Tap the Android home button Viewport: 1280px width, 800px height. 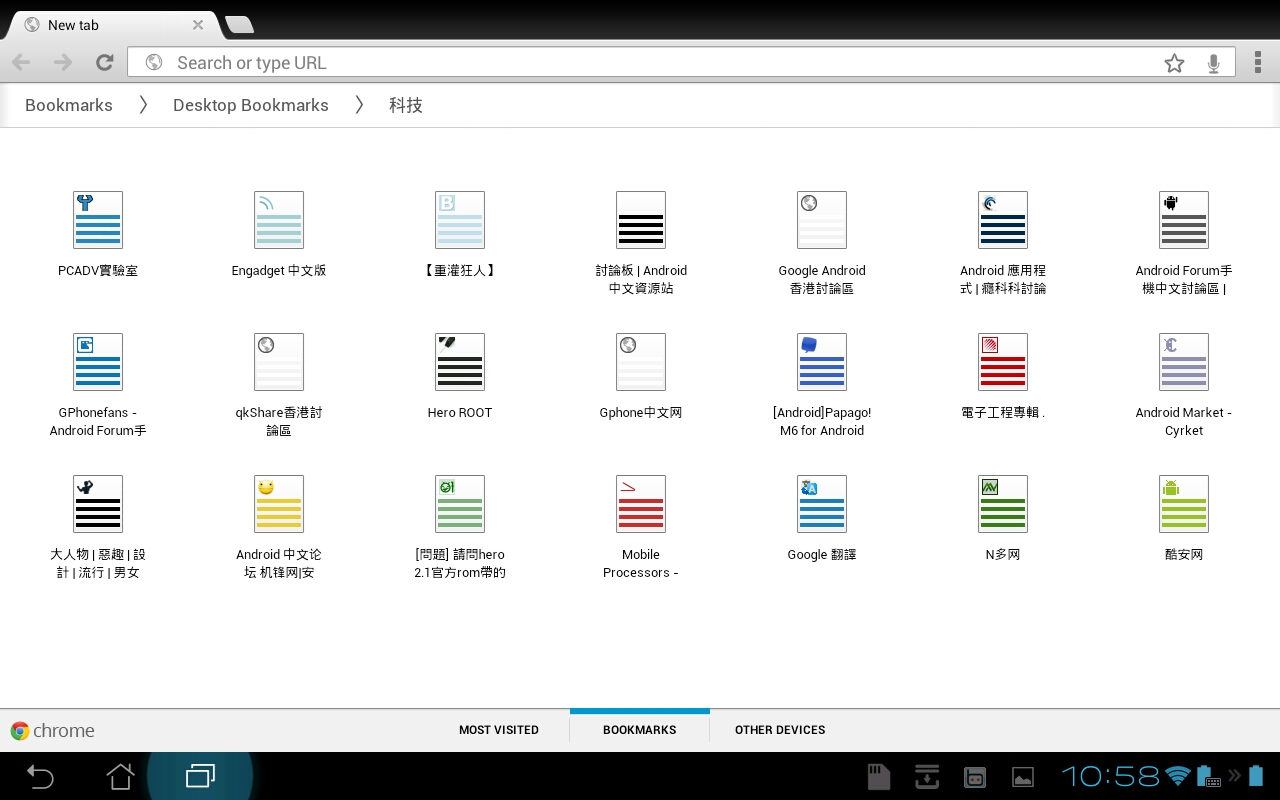[x=120, y=776]
